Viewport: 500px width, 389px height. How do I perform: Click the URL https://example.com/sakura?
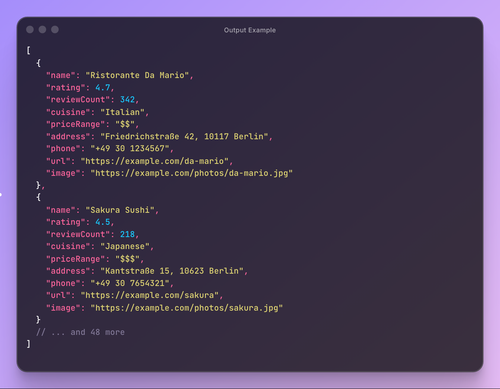150,295
